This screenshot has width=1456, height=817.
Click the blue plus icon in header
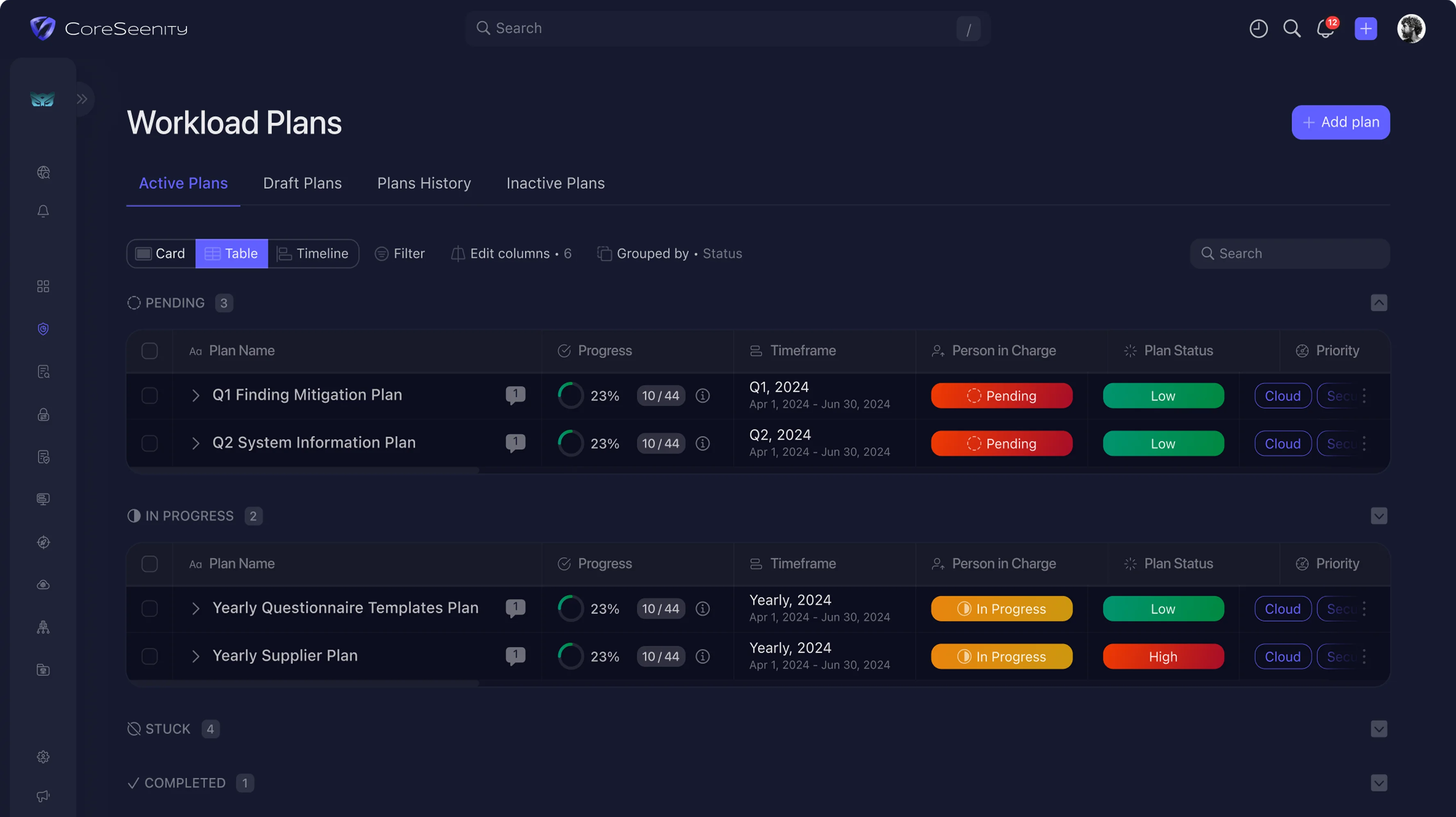(1365, 28)
